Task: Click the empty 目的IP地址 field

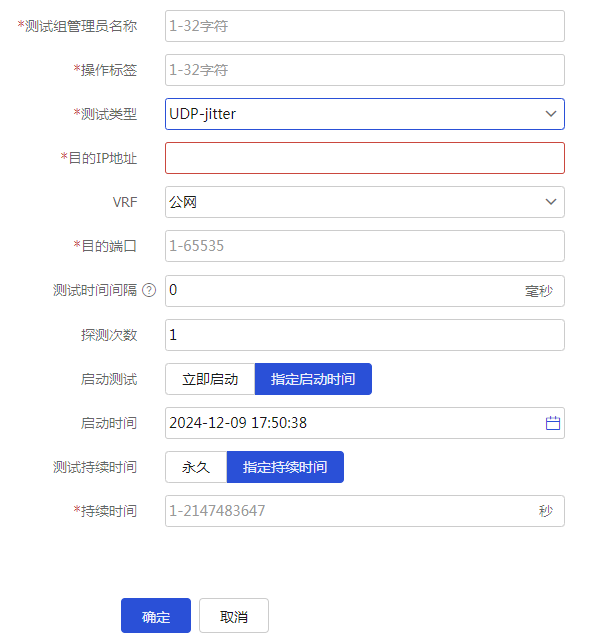Action: [365, 158]
